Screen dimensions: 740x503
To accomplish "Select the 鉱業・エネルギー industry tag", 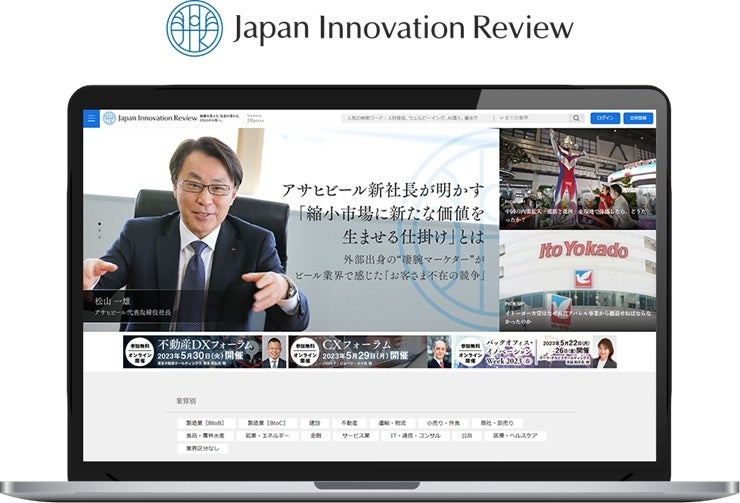I will click(x=268, y=436).
